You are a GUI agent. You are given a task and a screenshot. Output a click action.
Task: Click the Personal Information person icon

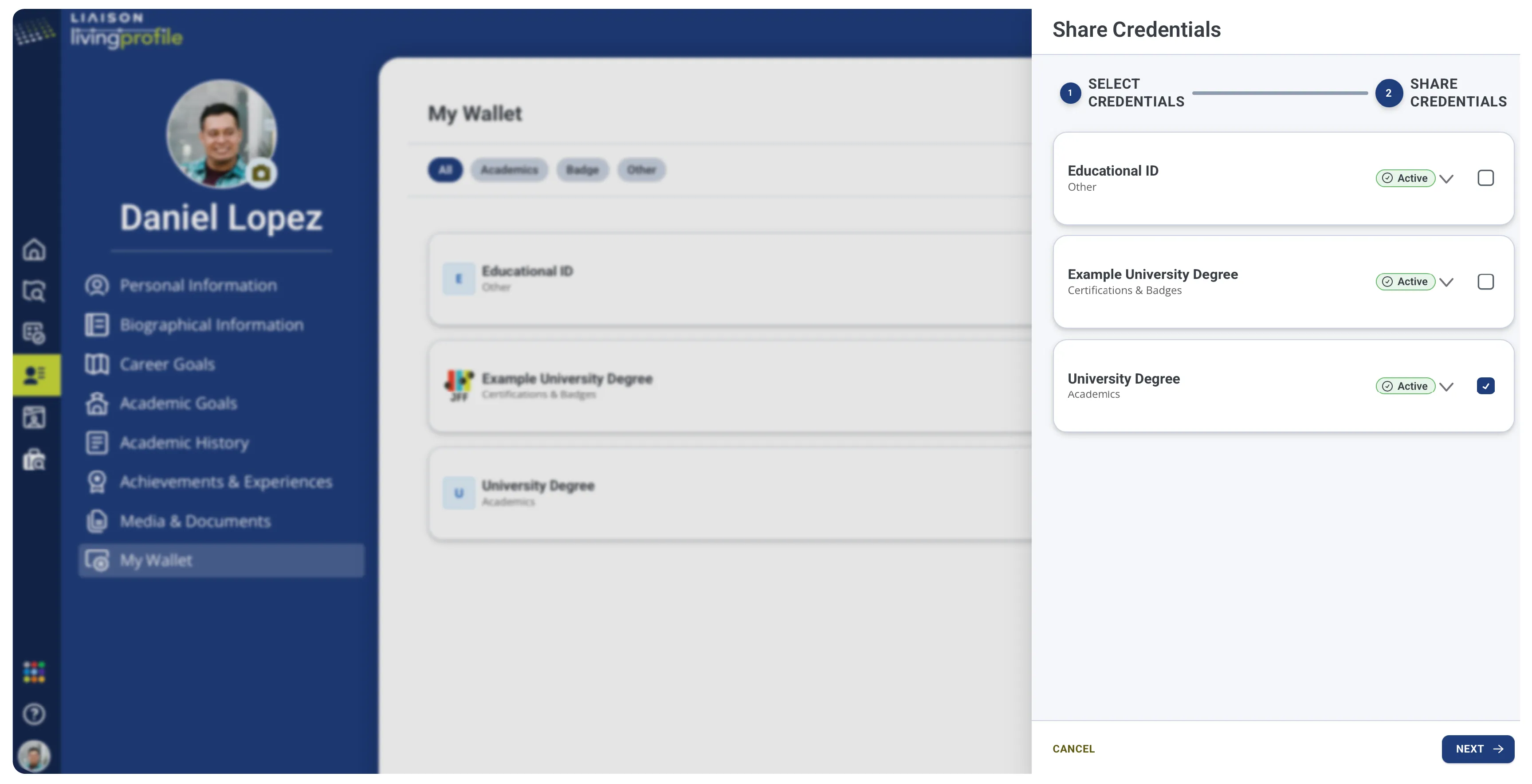97,285
